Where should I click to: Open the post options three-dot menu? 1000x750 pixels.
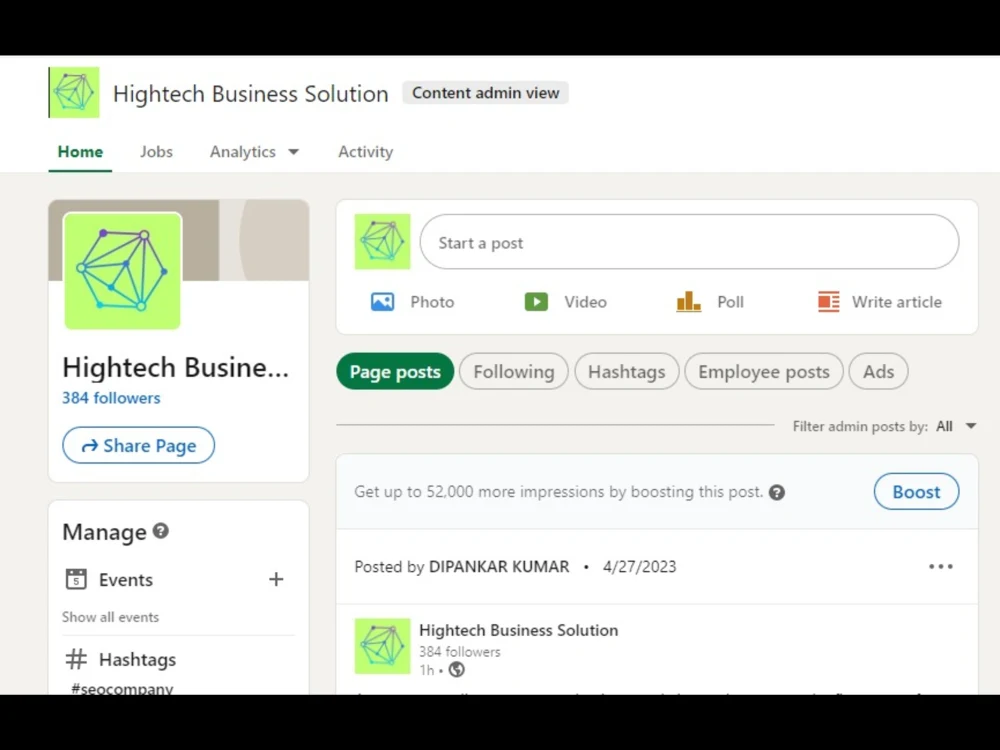(x=940, y=566)
